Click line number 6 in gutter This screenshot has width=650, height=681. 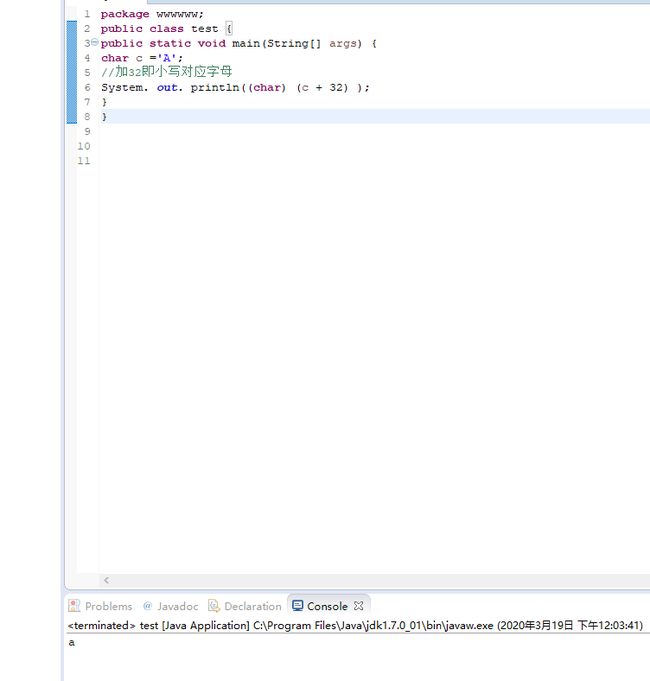[x=87, y=87]
